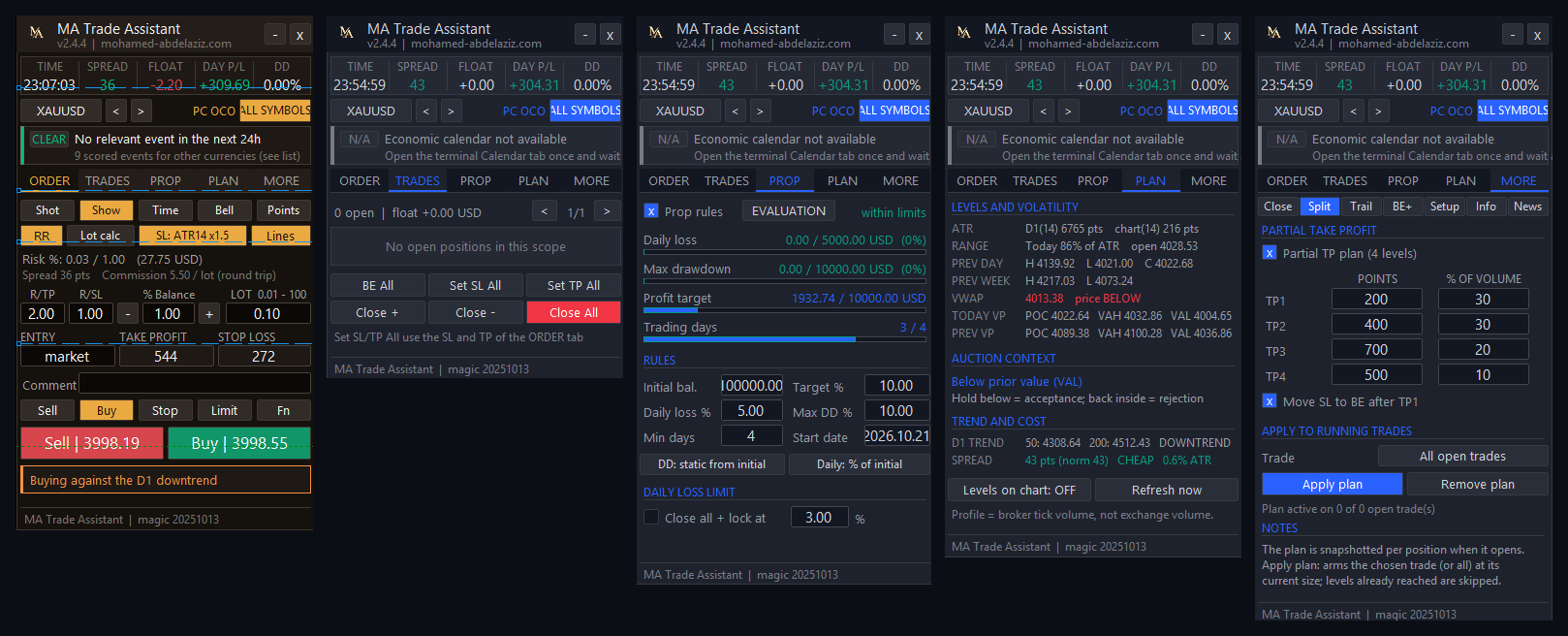Click the Start date field 2026.10.21
The height and width of the screenshot is (636, 1568).
(896, 436)
